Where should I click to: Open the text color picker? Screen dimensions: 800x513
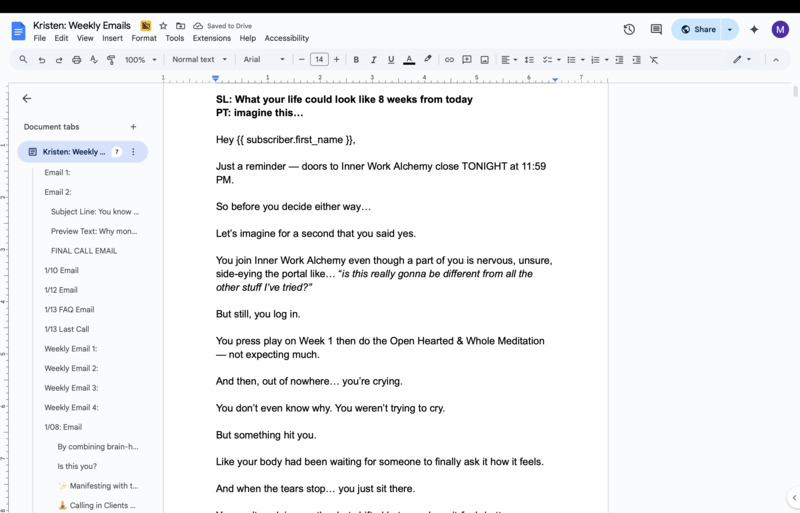(409, 60)
